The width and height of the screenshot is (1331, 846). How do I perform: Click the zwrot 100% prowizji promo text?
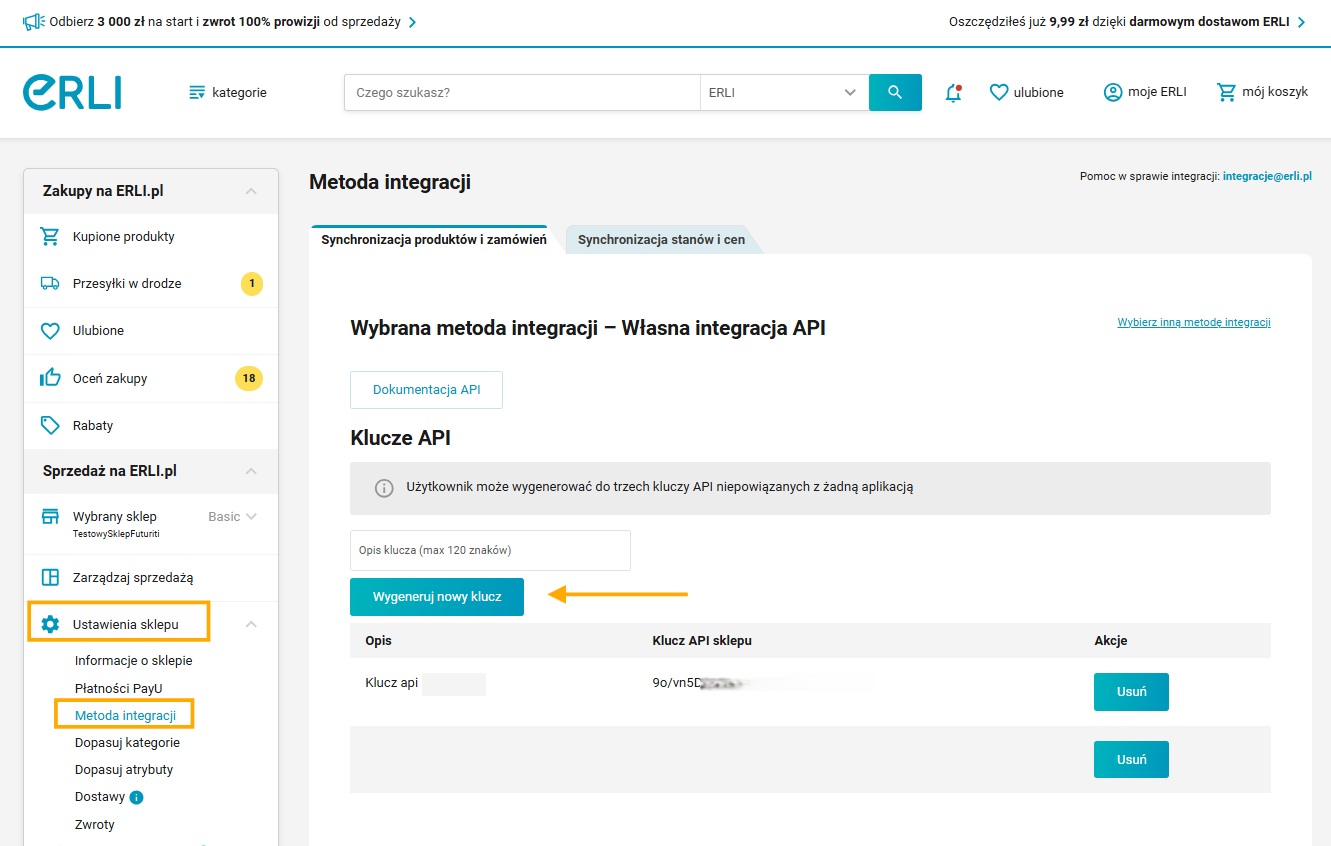point(263,22)
